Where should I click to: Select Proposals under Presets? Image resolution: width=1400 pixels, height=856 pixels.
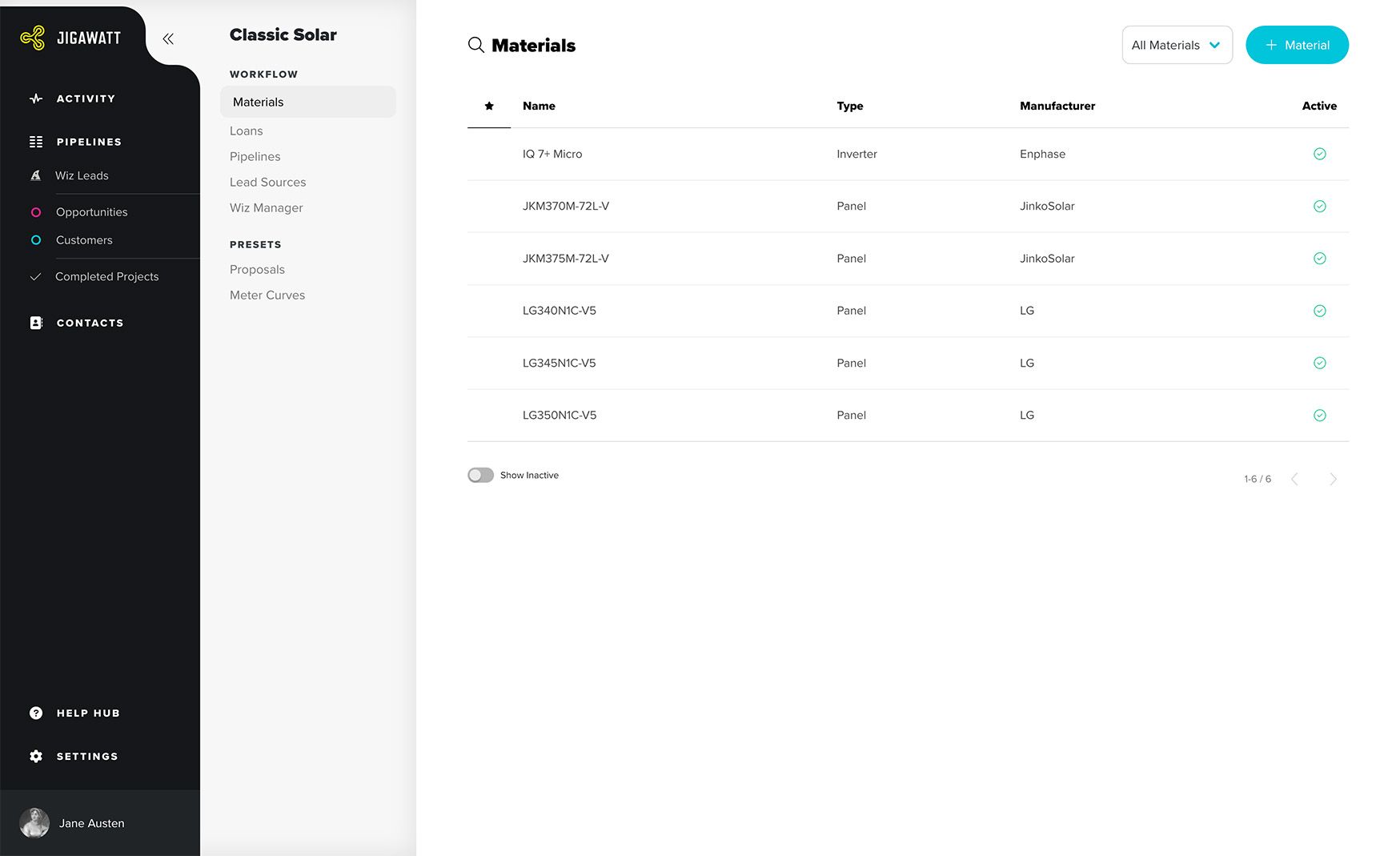[257, 270]
